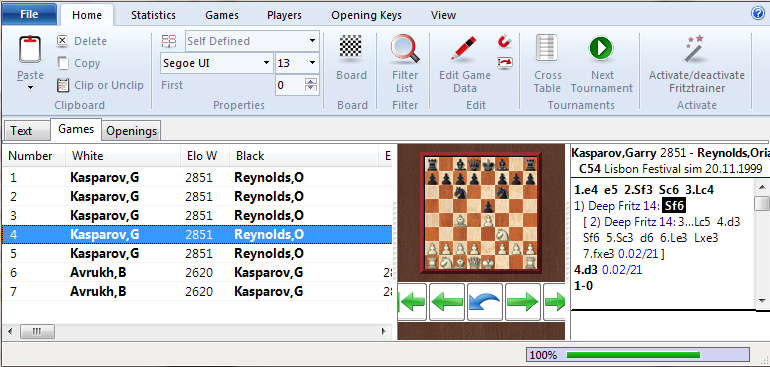Increase the First value stepper
Viewport: 770px width, 367px height.
click(311, 82)
